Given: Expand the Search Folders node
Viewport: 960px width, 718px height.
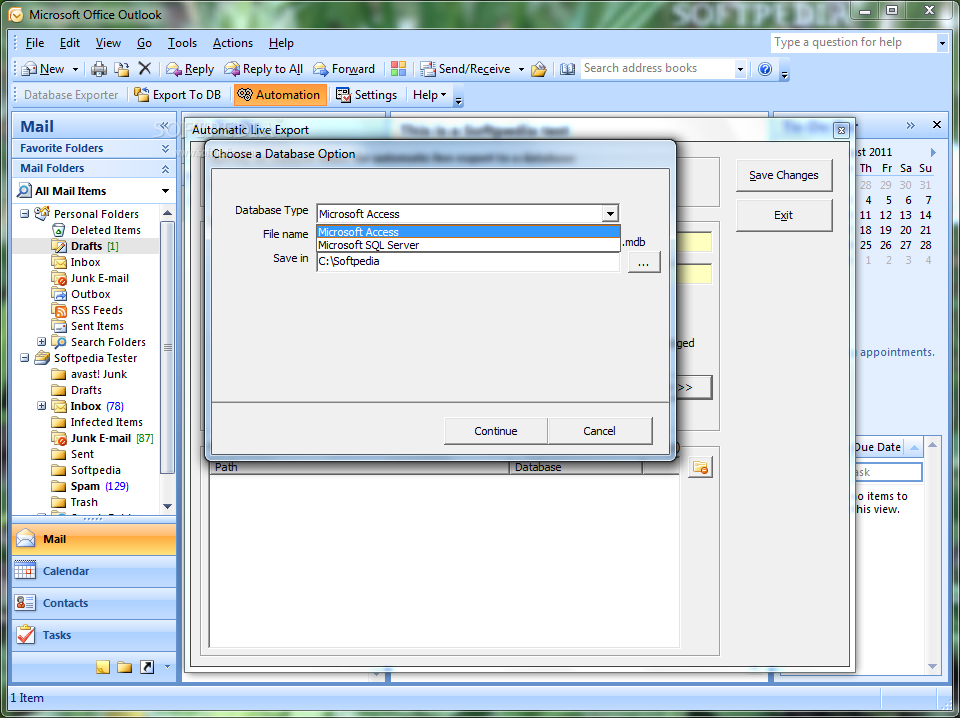Looking at the screenshot, I should tap(42, 342).
